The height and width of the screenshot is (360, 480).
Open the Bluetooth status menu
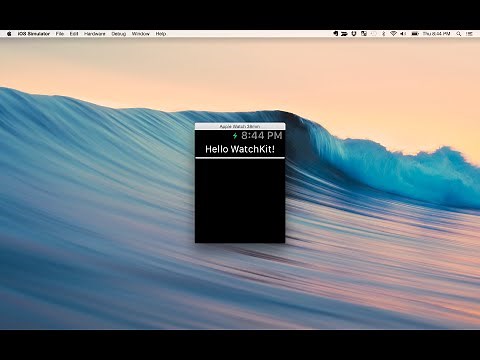tap(383, 34)
